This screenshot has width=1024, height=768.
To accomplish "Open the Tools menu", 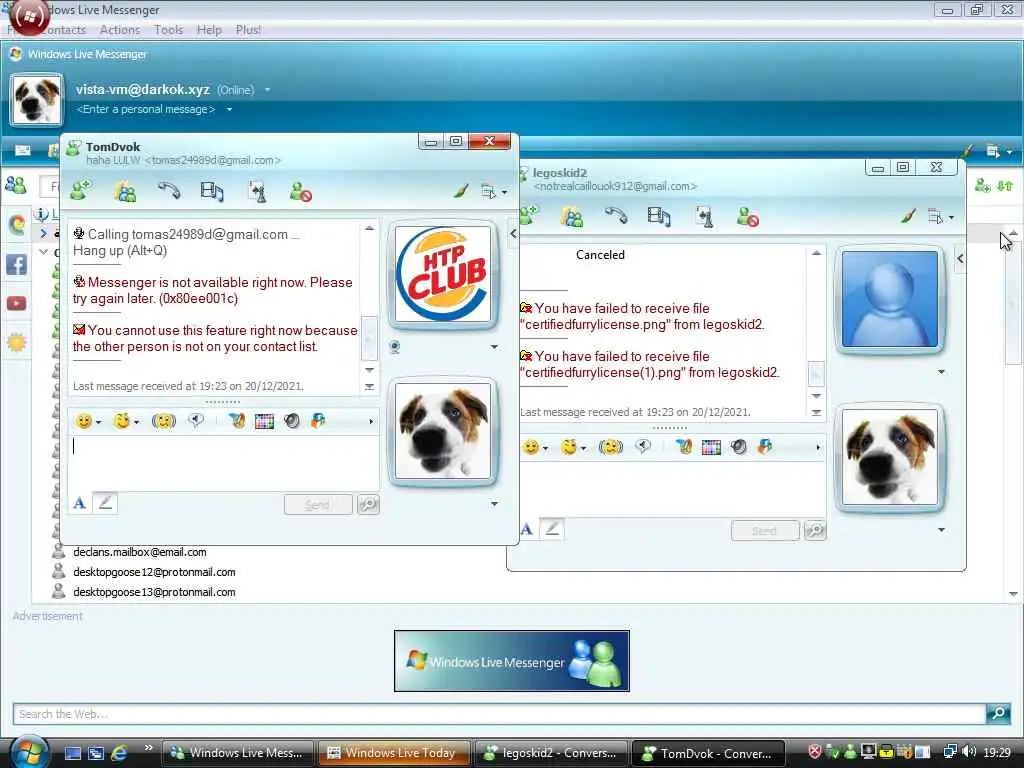I will 168,30.
